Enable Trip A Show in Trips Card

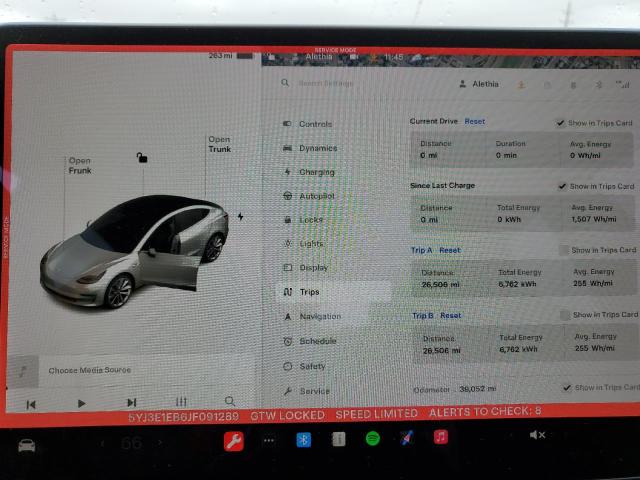pyautogui.click(x=564, y=250)
